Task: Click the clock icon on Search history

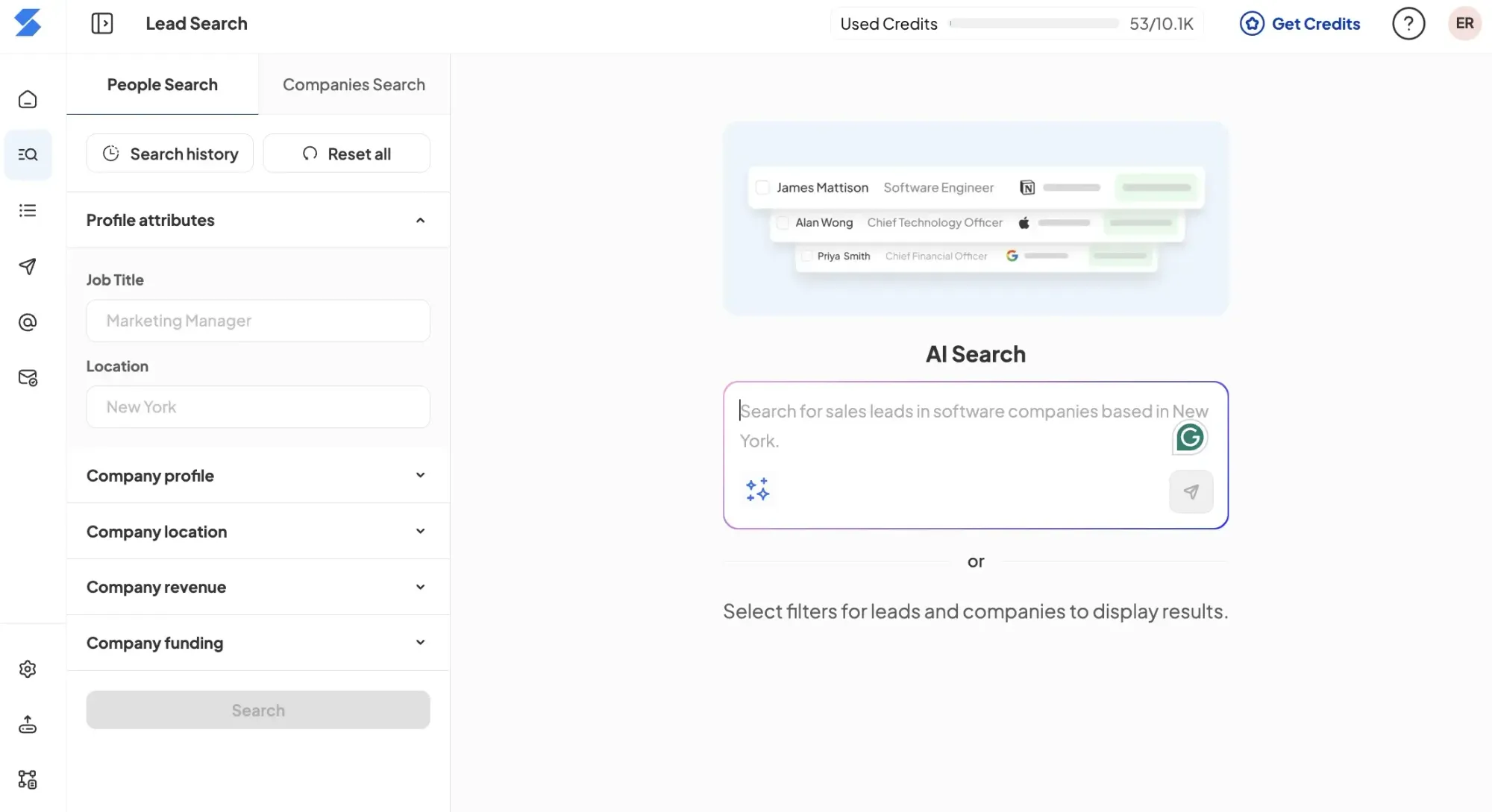Action: pyautogui.click(x=111, y=154)
